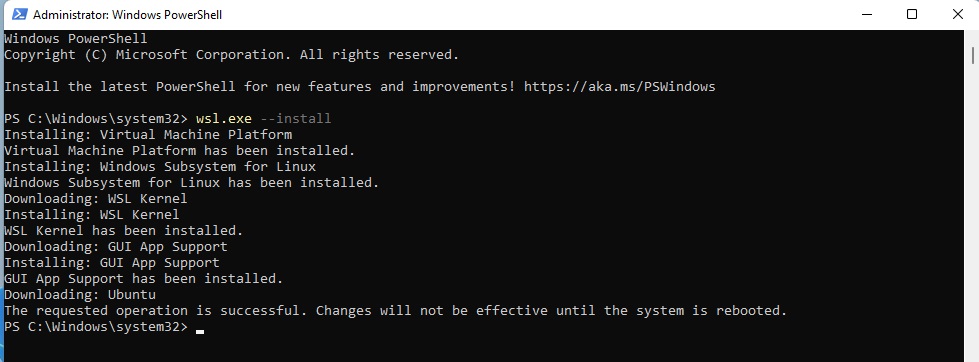Click the vertical scrollbar thumb
The image size is (979, 362).
point(973,55)
